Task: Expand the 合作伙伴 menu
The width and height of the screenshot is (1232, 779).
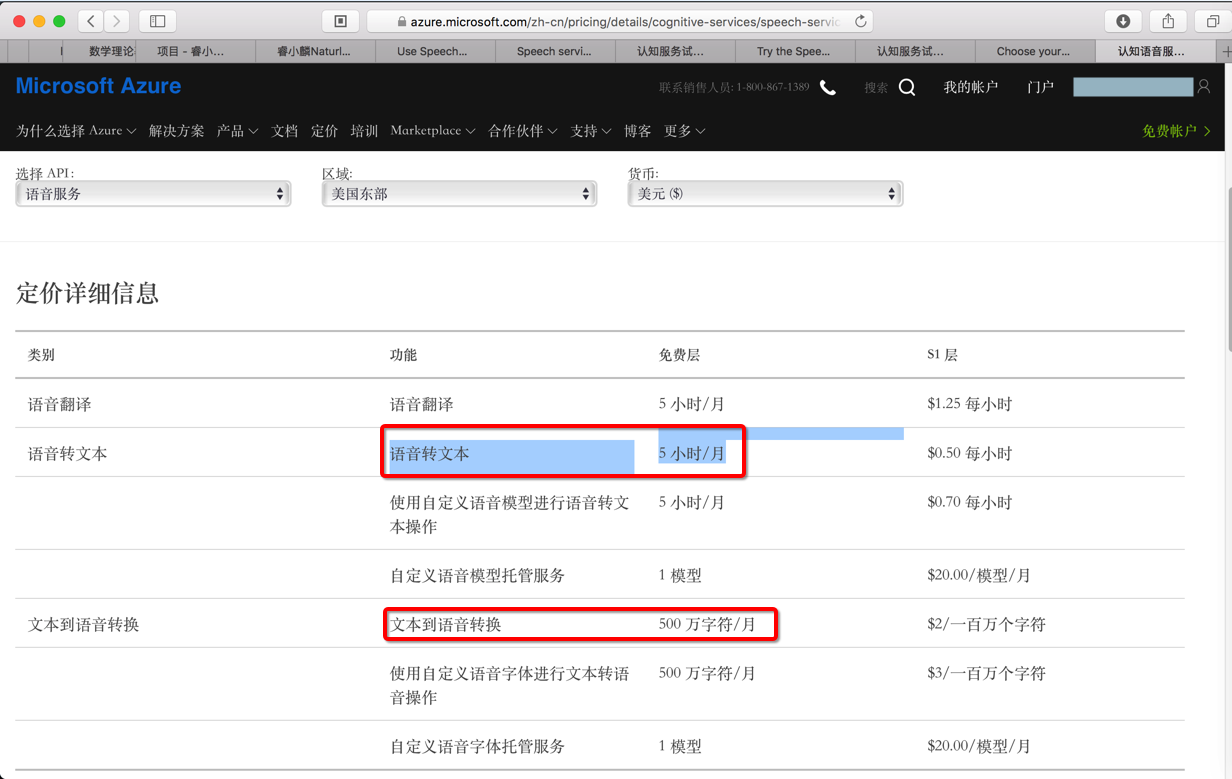Action: [x=523, y=131]
